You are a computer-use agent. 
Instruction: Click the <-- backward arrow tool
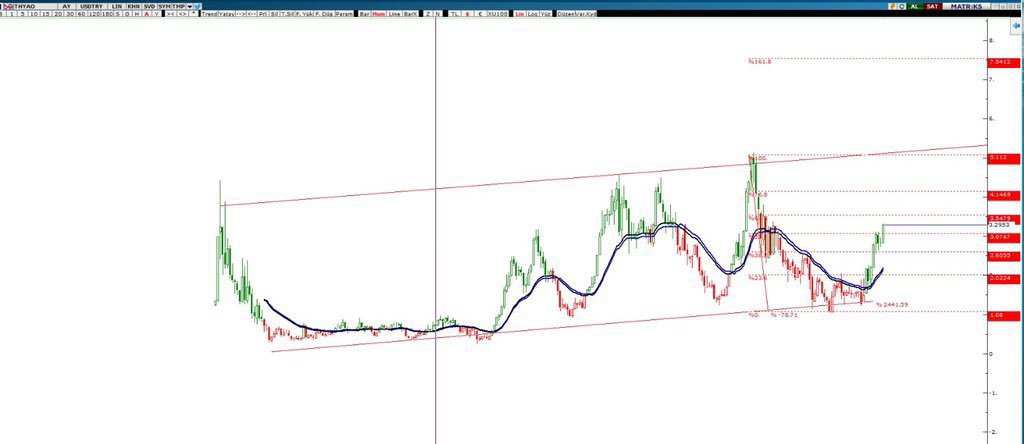(x=252, y=14)
